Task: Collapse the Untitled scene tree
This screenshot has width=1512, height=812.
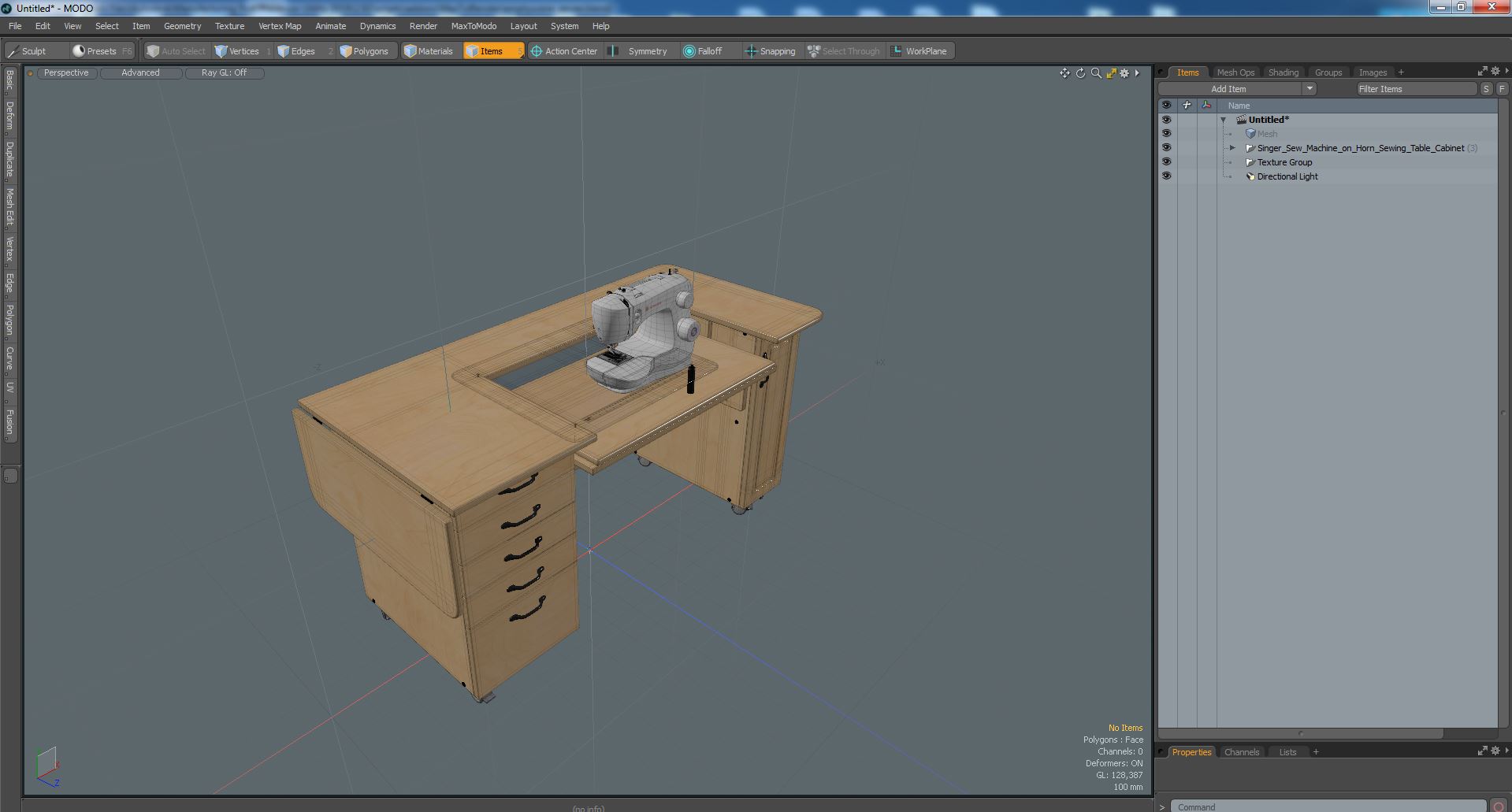Action: (x=1223, y=120)
